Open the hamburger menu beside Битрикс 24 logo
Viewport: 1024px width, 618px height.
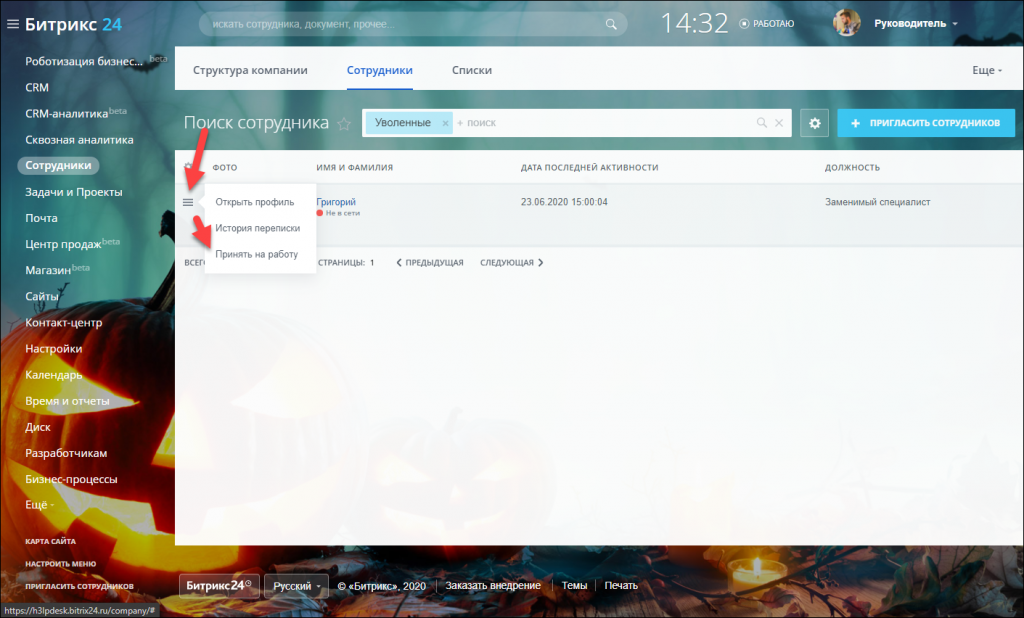12,24
